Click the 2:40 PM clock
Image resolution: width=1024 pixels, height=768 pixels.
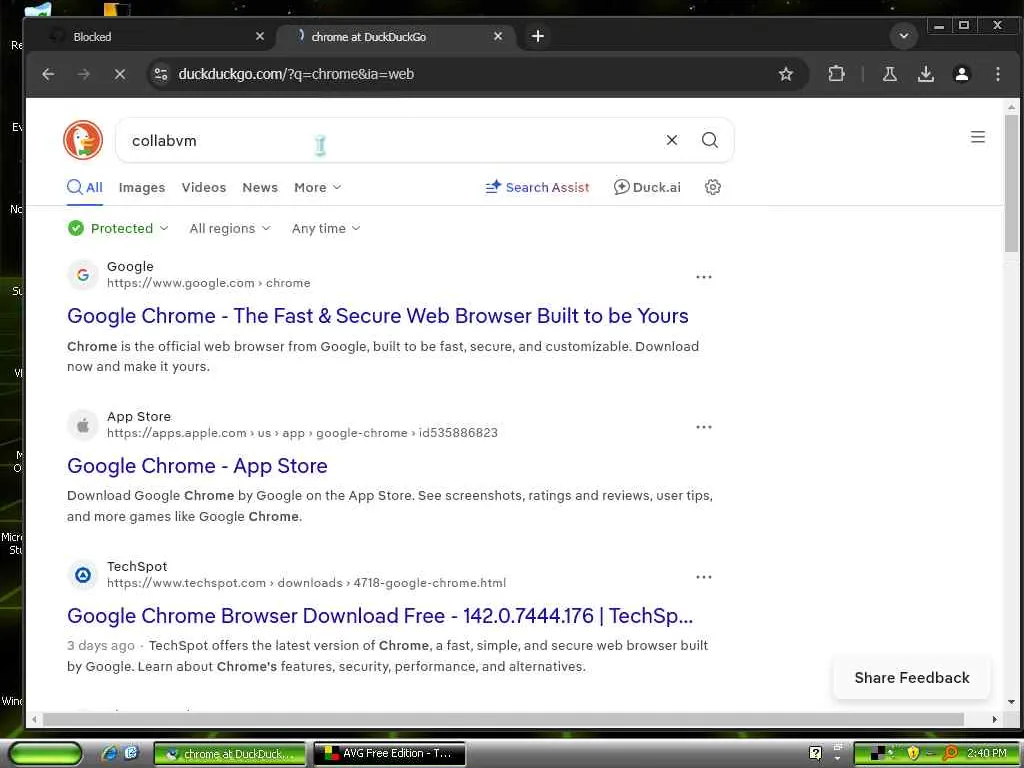coord(986,753)
